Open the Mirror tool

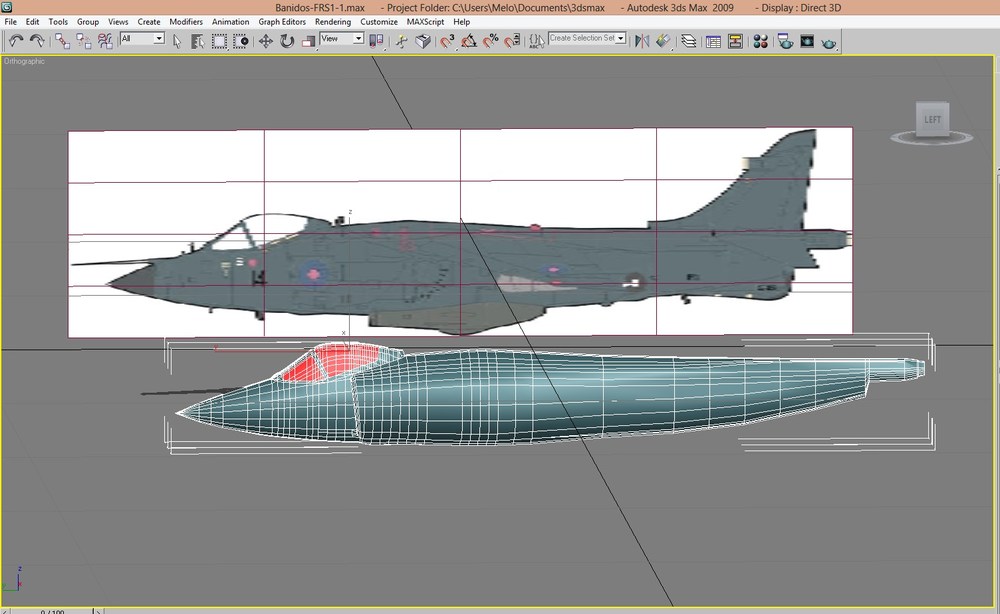pos(642,41)
